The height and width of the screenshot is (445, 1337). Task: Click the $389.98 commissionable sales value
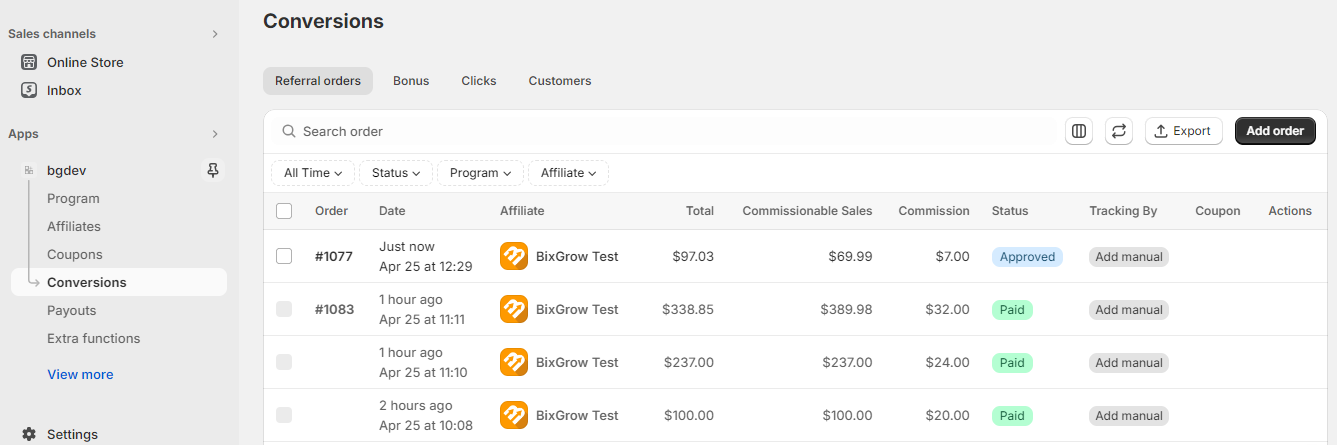[846, 309]
